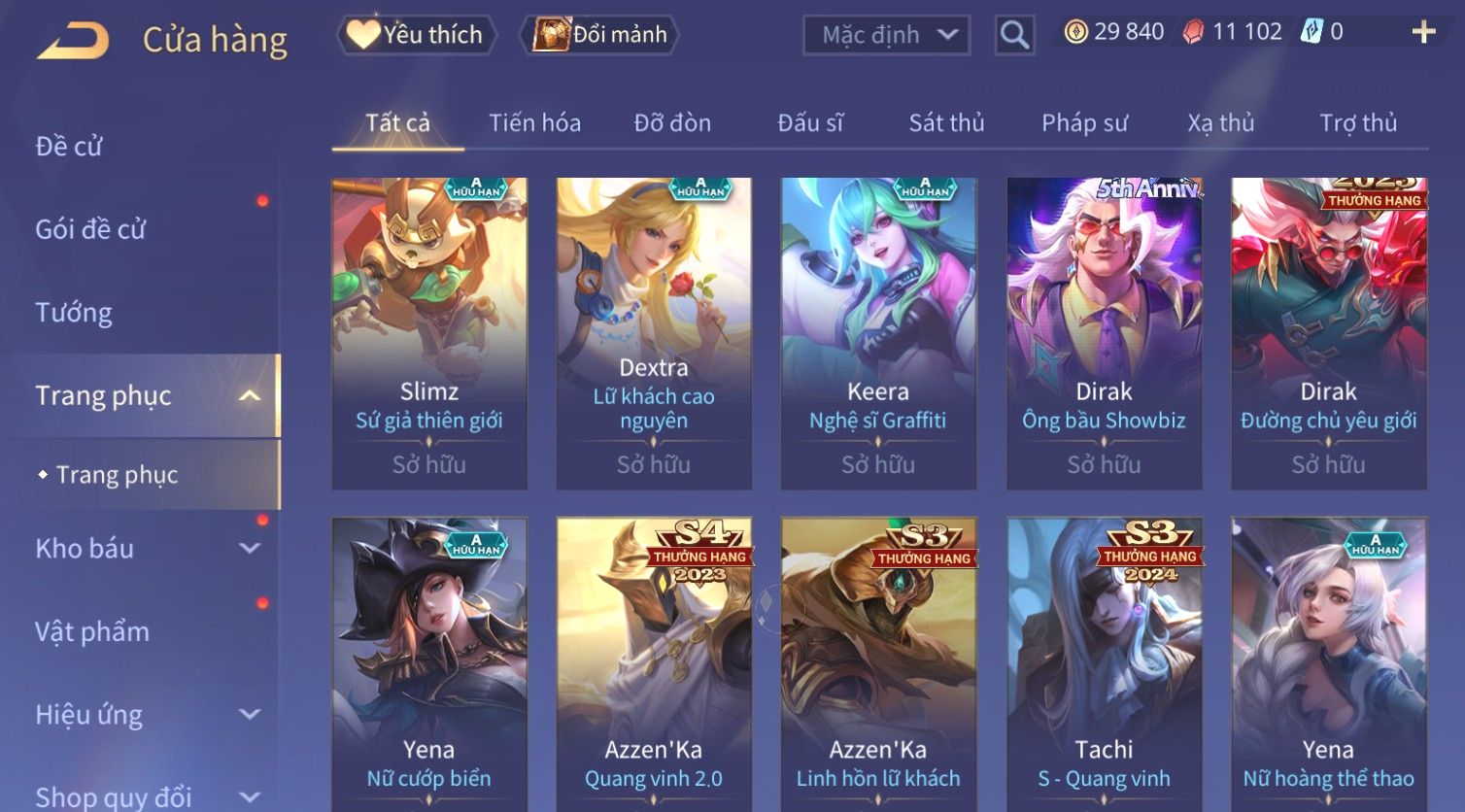Open the search magnifier icon
Screen dimensions: 1465x812
[x=1014, y=35]
